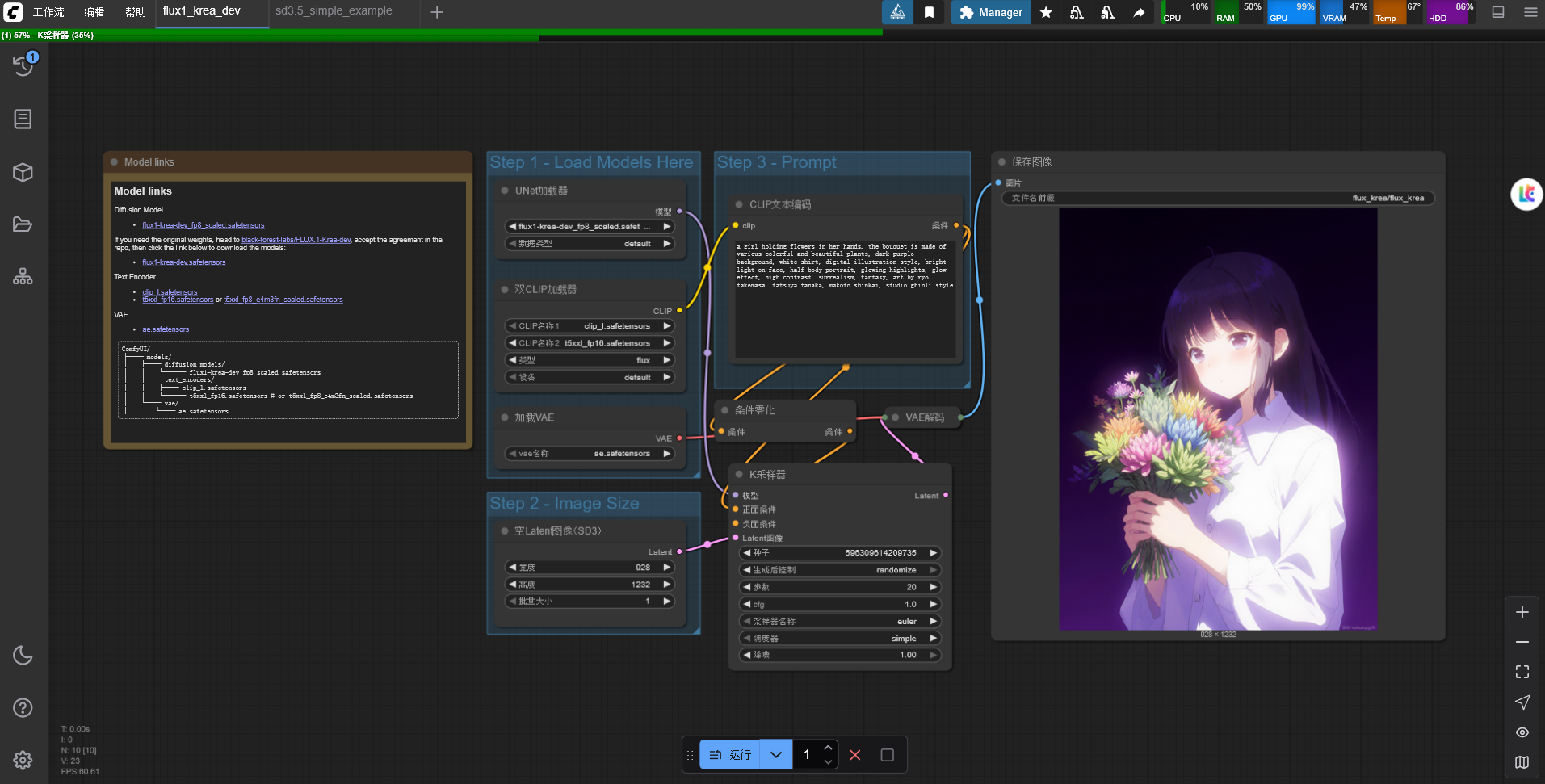Open the 工作流 menu
Screen dimensions: 1545x784
tap(48, 12)
